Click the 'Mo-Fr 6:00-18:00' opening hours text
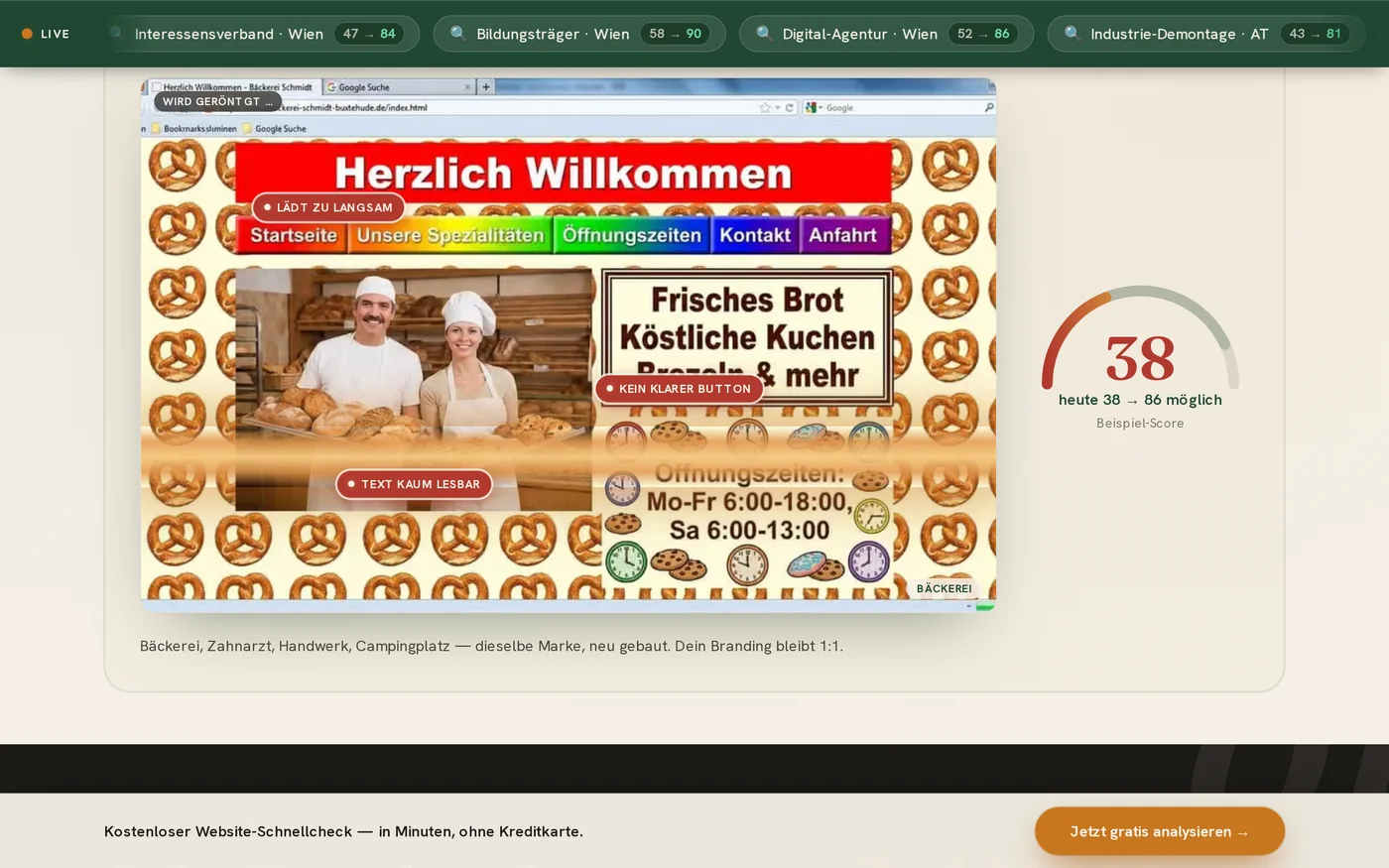This screenshot has width=1389, height=868. tap(749, 502)
